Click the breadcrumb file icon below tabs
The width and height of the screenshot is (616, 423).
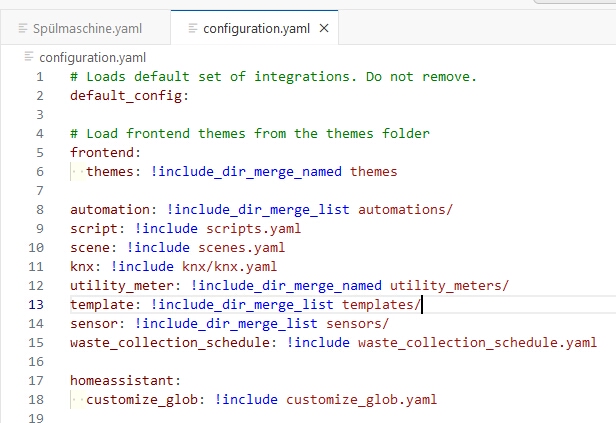(29, 57)
